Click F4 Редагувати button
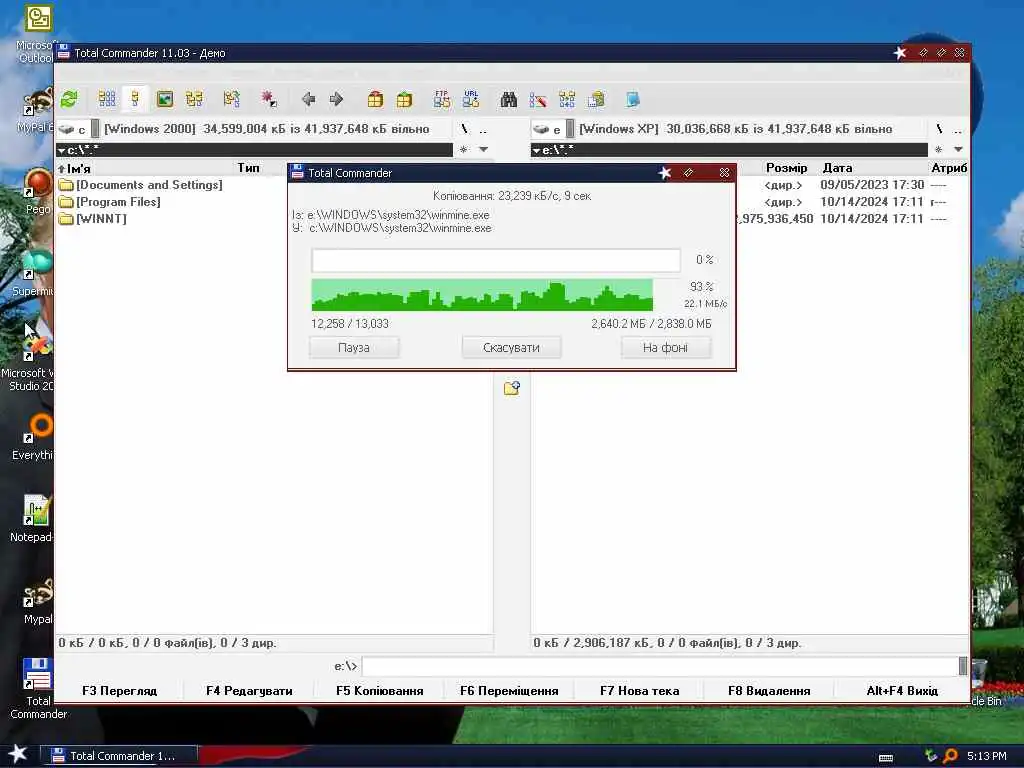The height and width of the screenshot is (768, 1024). pos(249,691)
